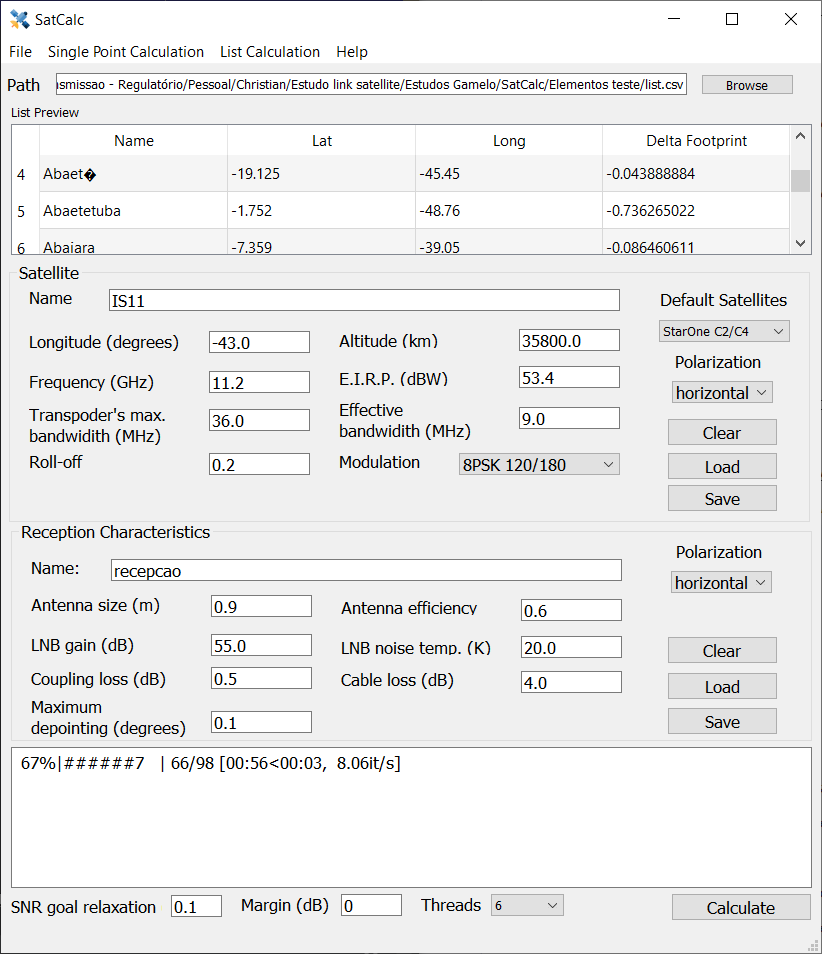Select the Abaetetuba name cell
822x954 pixels.
pos(133,211)
